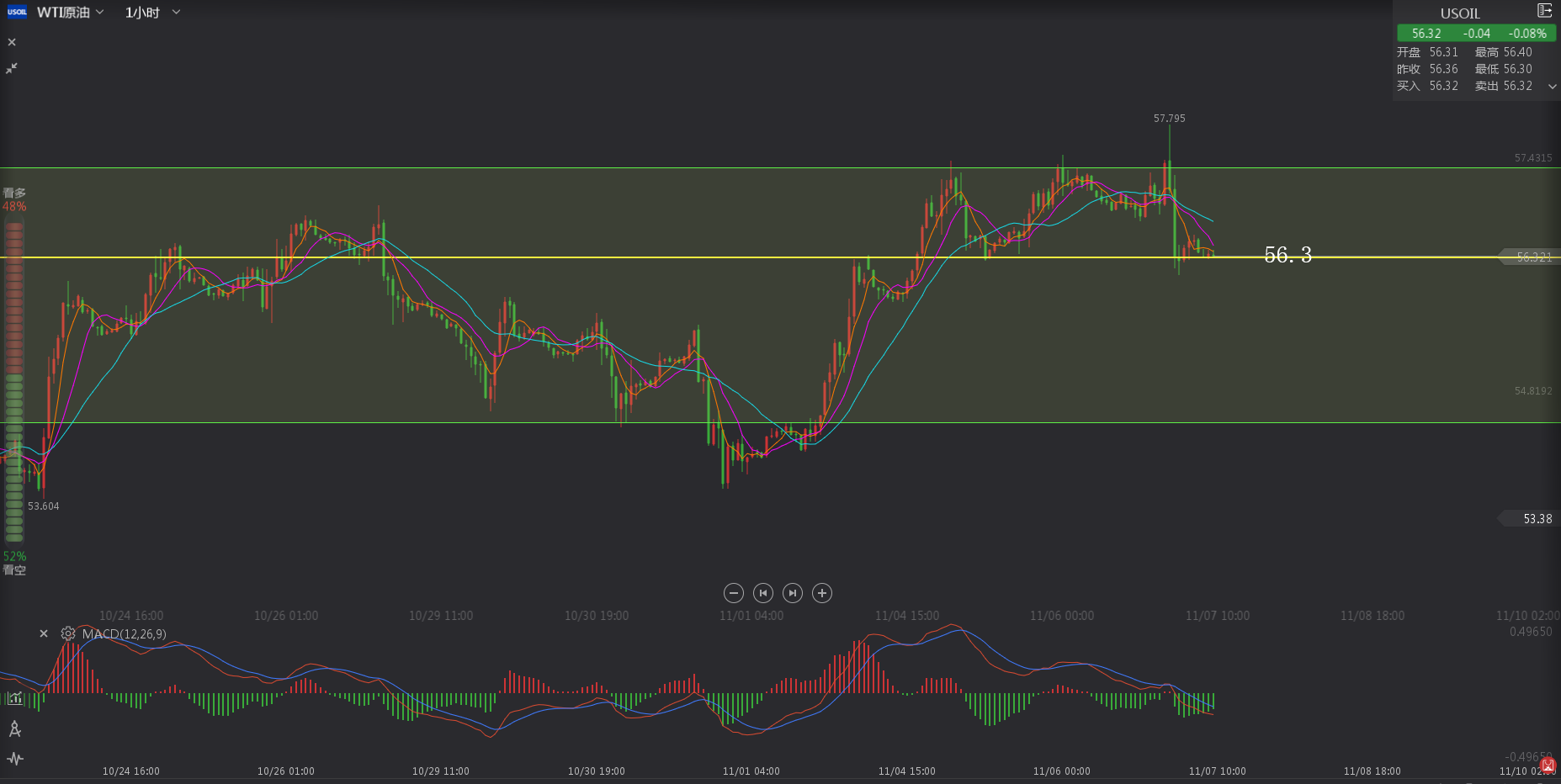Image resolution: width=1561 pixels, height=784 pixels.
Task: Click the 52% 看空 sentiment label
Action: click(14, 563)
